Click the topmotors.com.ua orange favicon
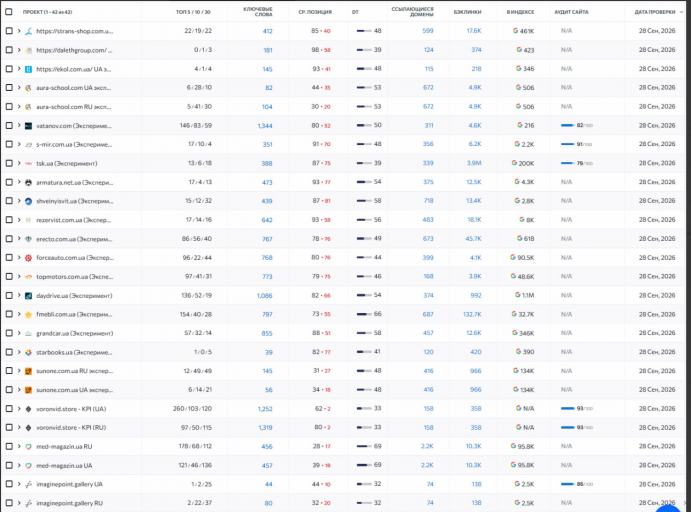This screenshot has height=512, width=691. pyautogui.click(x=28, y=277)
